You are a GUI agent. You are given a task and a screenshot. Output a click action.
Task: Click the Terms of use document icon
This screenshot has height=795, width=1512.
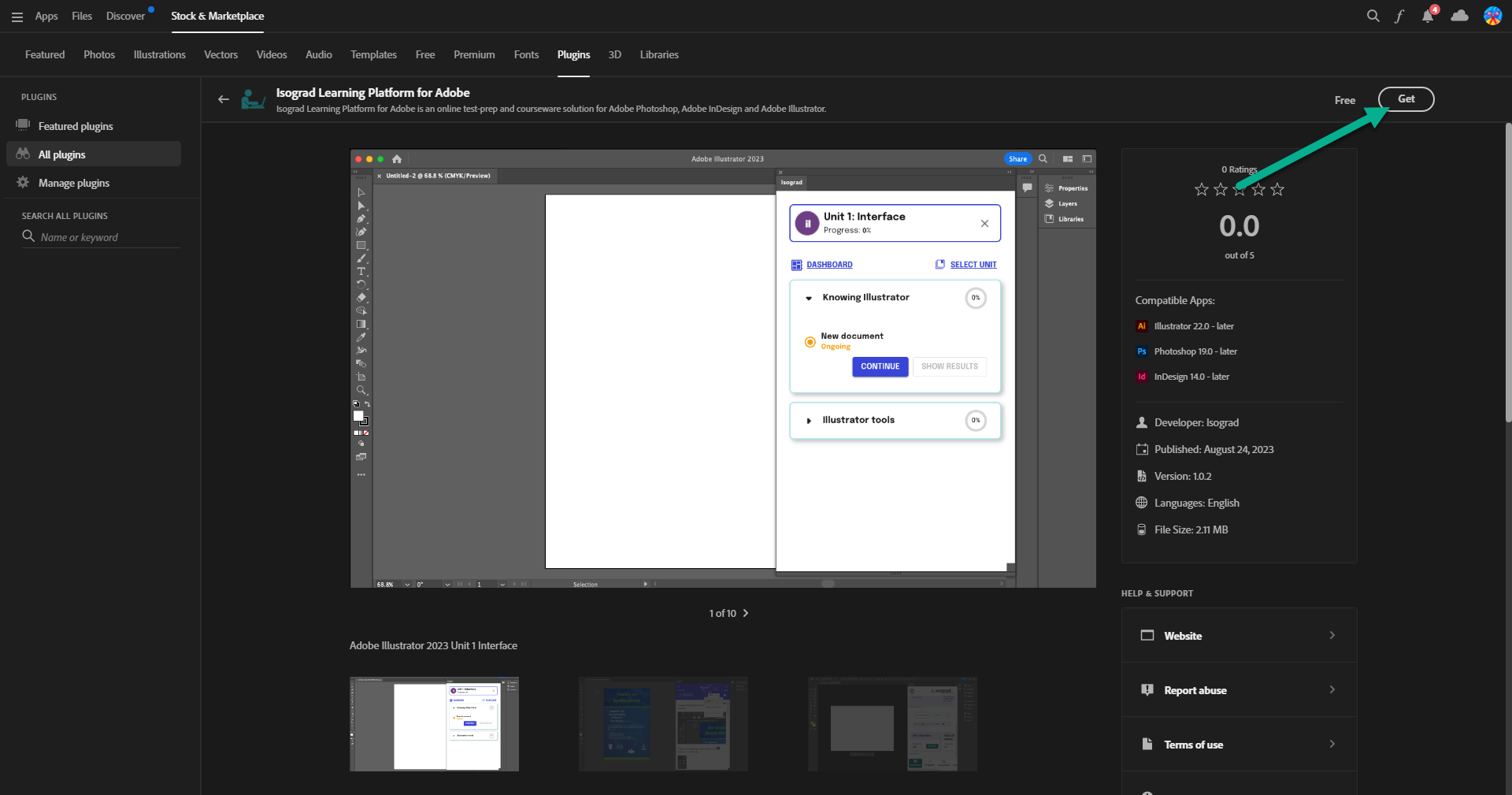pyautogui.click(x=1147, y=744)
